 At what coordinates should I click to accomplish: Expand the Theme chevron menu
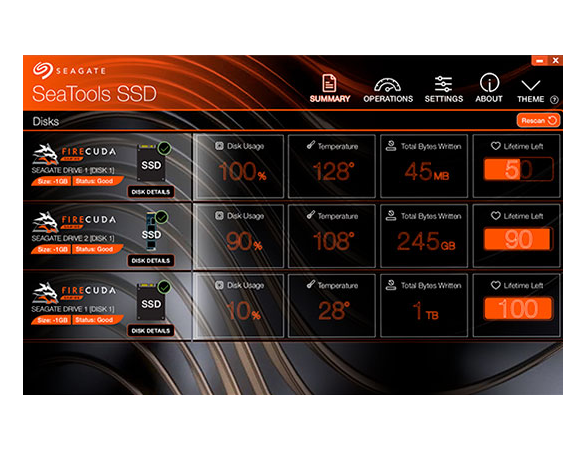pyautogui.click(x=531, y=85)
